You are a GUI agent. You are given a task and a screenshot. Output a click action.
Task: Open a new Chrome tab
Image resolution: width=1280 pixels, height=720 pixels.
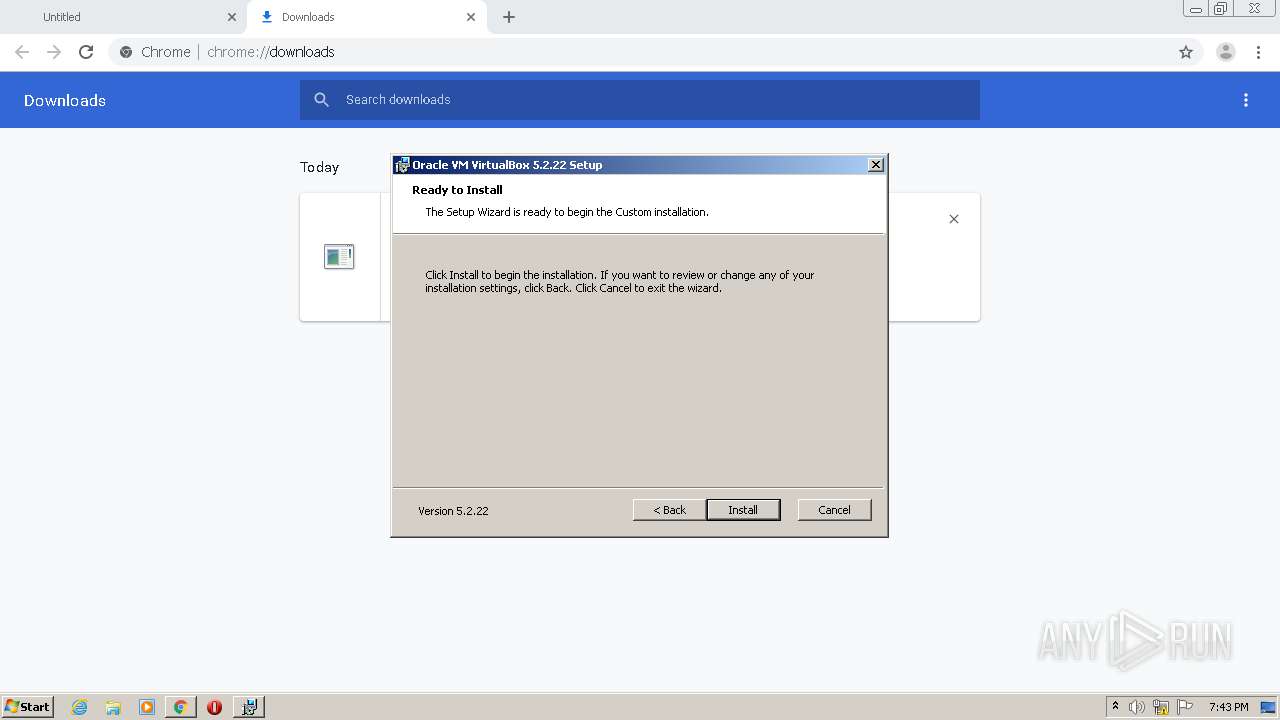[x=509, y=17]
